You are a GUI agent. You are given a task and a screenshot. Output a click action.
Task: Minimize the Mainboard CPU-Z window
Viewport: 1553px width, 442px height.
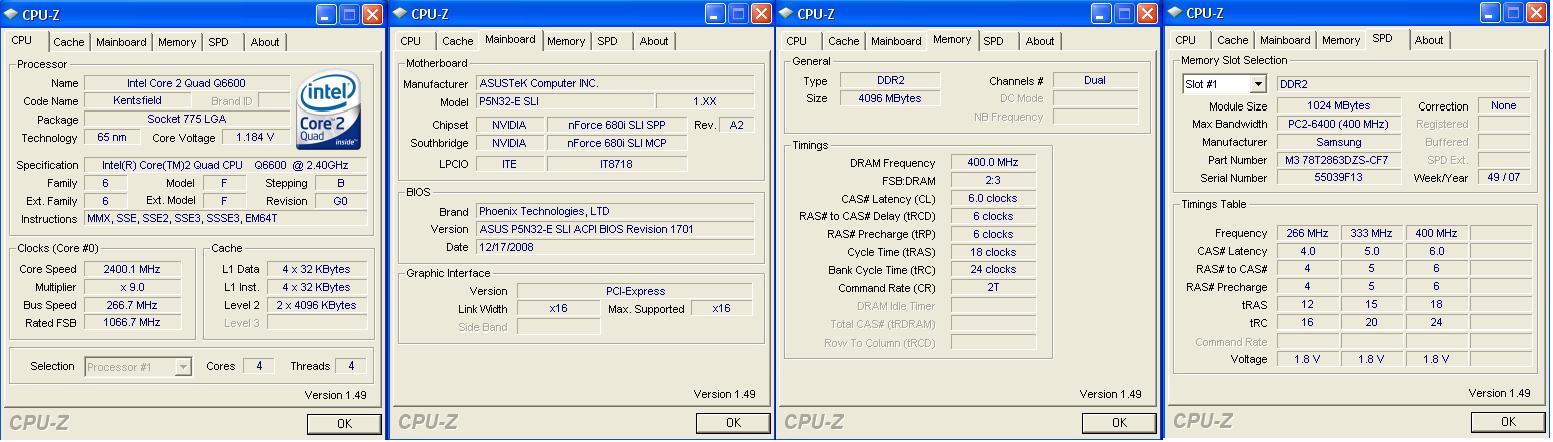pos(715,13)
